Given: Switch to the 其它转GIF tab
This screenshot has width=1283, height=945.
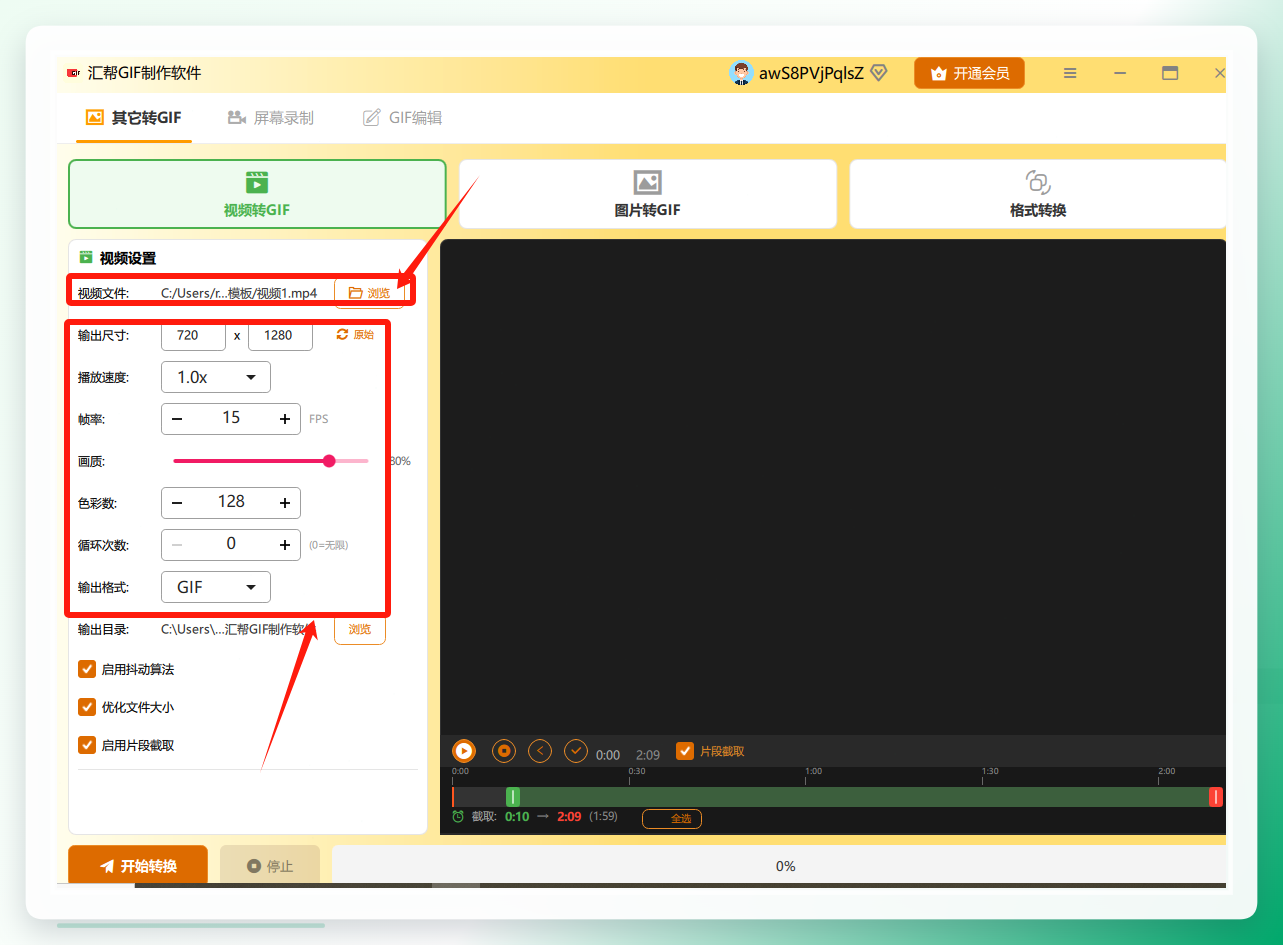Looking at the screenshot, I should [x=134, y=118].
